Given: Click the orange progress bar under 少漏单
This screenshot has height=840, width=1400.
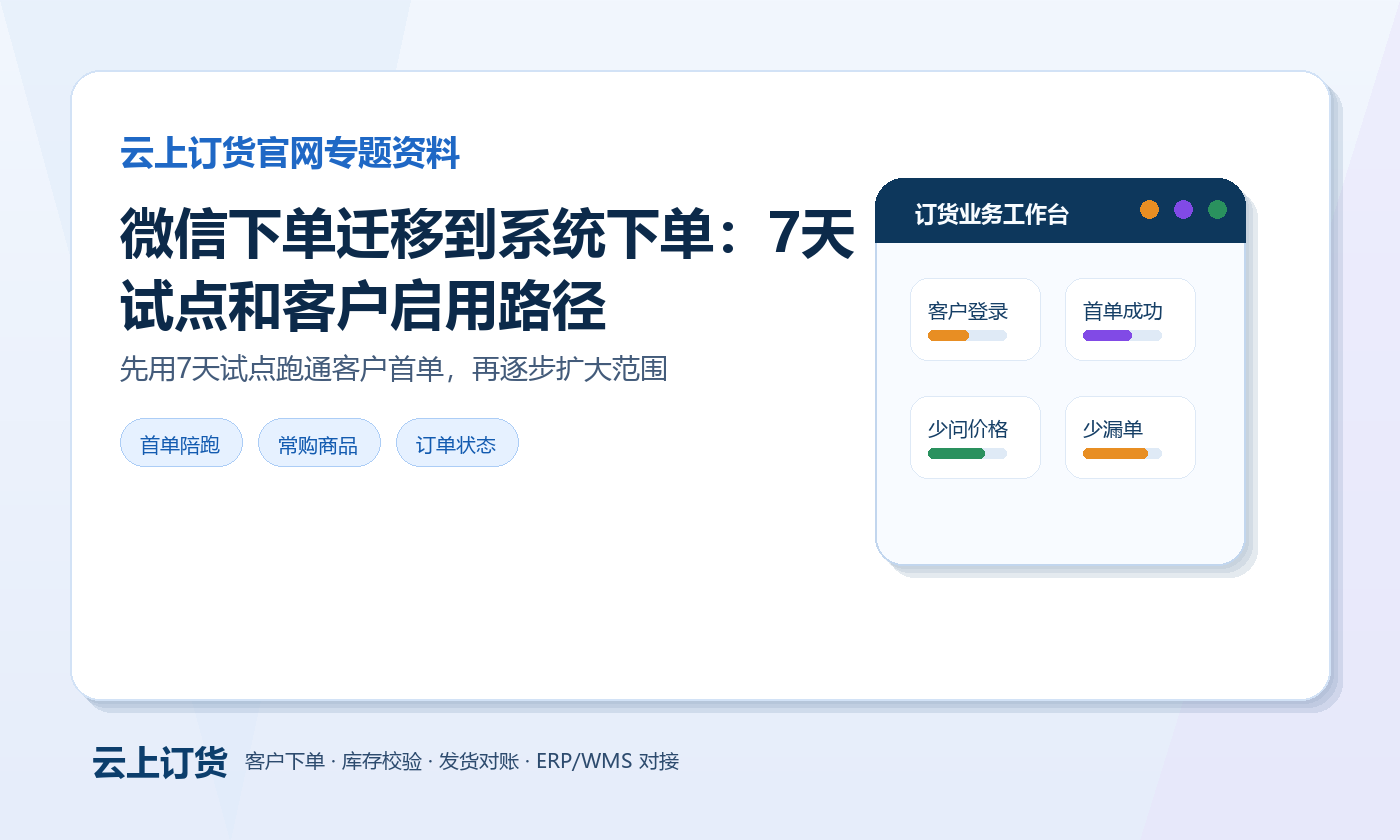Looking at the screenshot, I should point(1115,453).
